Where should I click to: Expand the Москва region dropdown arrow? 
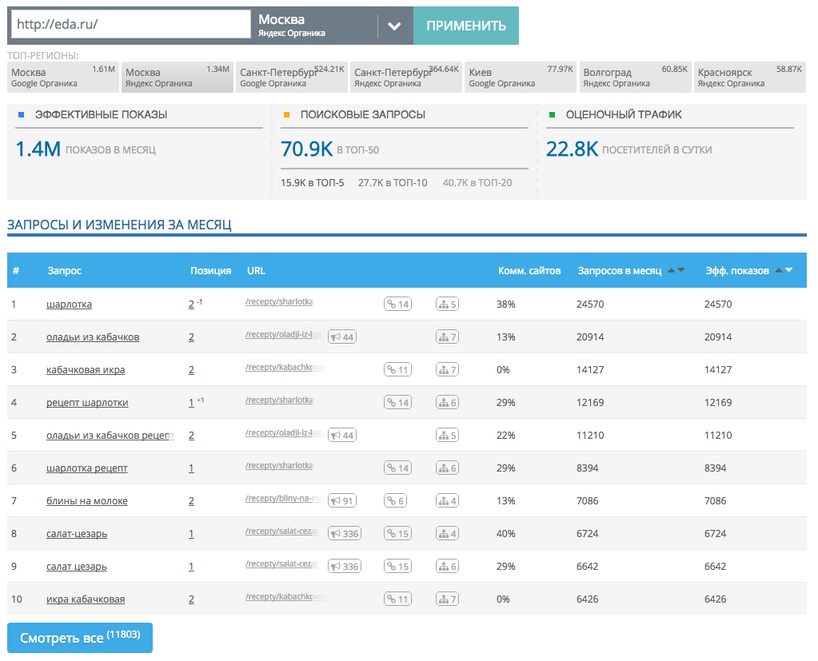pyautogui.click(x=395, y=26)
